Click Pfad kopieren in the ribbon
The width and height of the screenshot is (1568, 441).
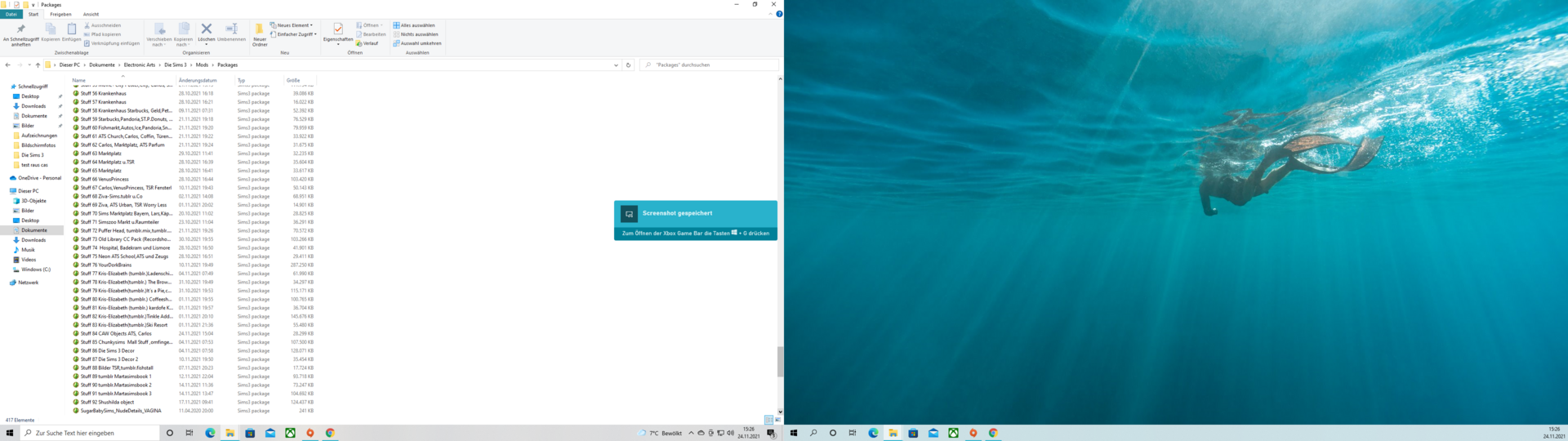click(x=102, y=34)
